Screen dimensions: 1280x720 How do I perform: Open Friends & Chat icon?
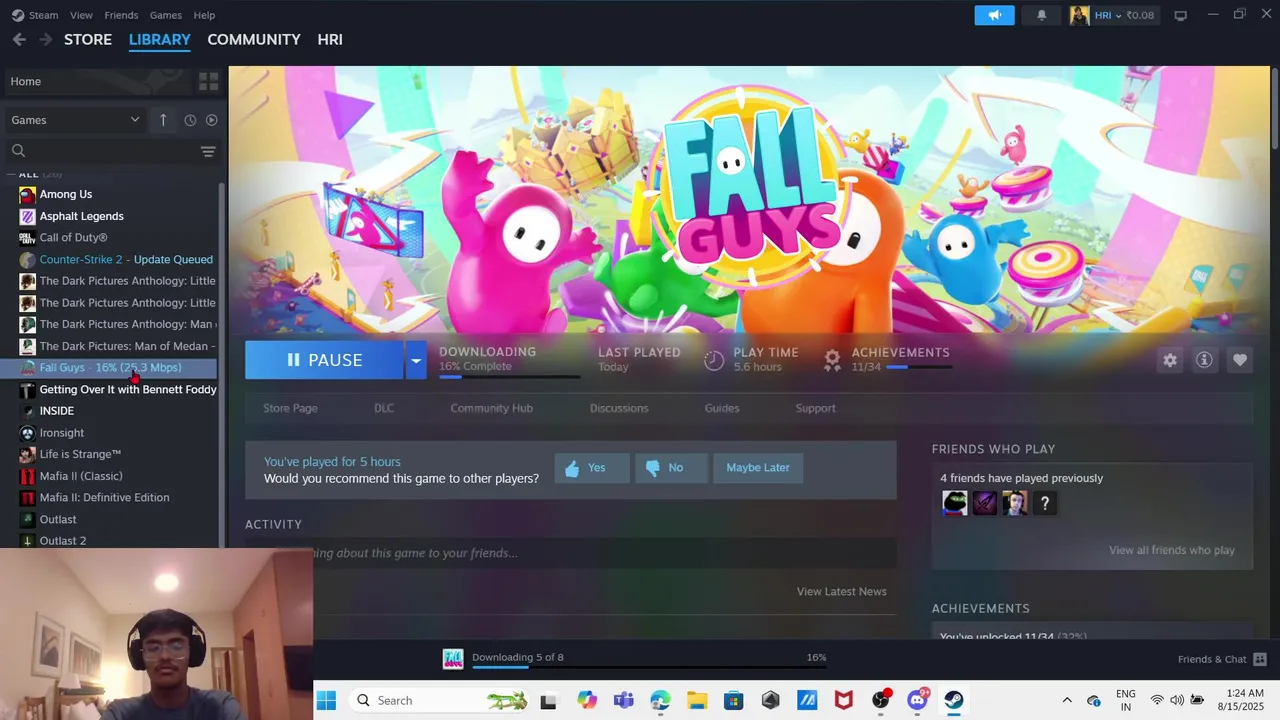pos(1260,659)
